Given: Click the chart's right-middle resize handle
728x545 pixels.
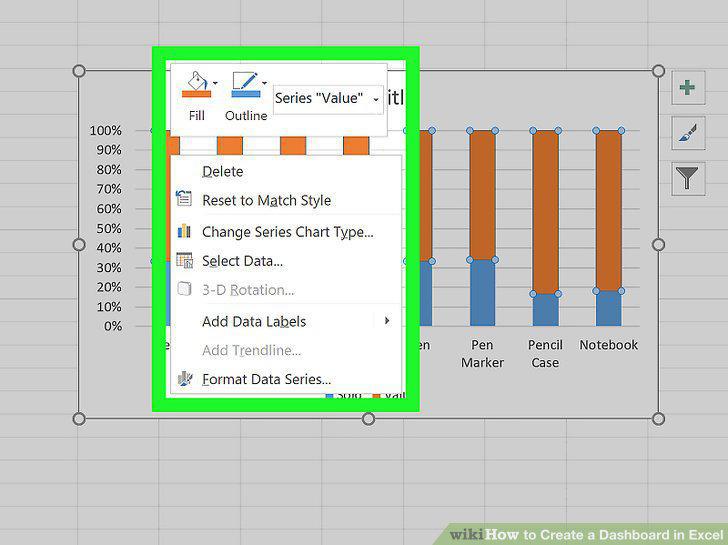Looking at the screenshot, I should (658, 245).
